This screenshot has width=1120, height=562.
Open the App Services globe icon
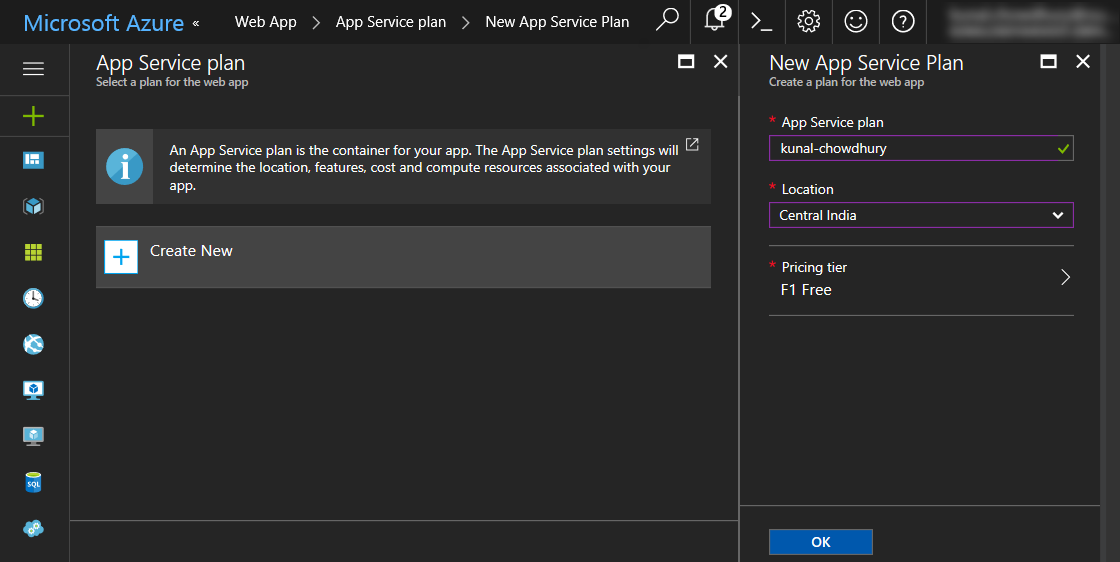34,344
